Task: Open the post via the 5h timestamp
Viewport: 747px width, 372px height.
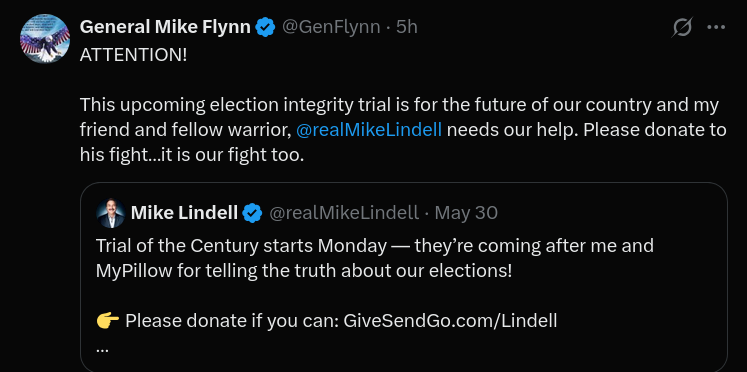Action: (407, 27)
